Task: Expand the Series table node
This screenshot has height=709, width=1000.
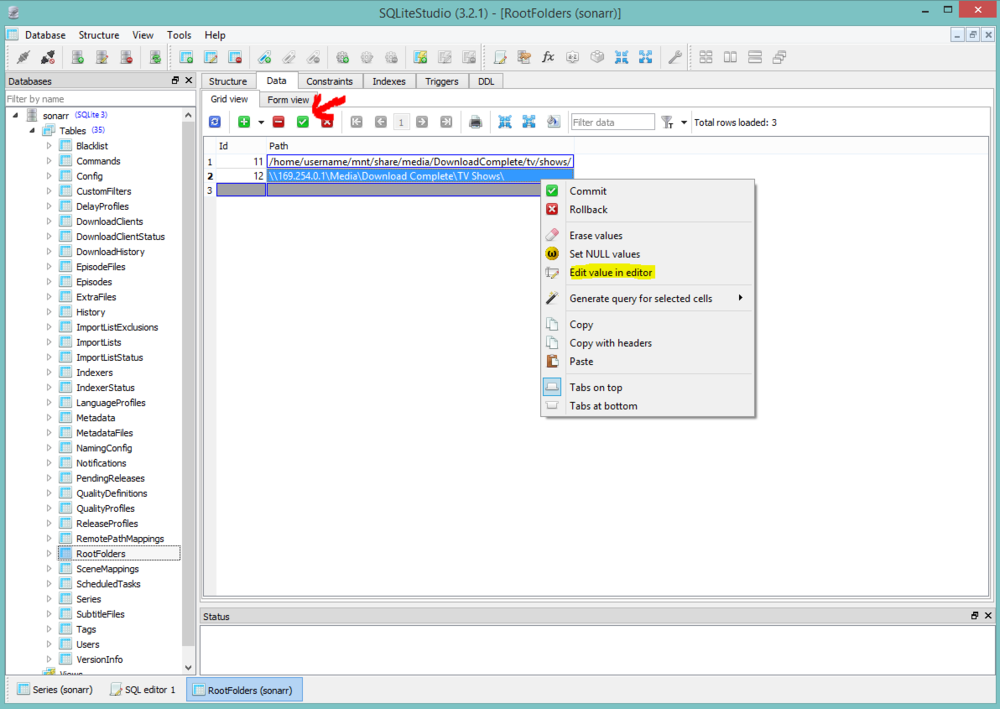Action: 49,599
